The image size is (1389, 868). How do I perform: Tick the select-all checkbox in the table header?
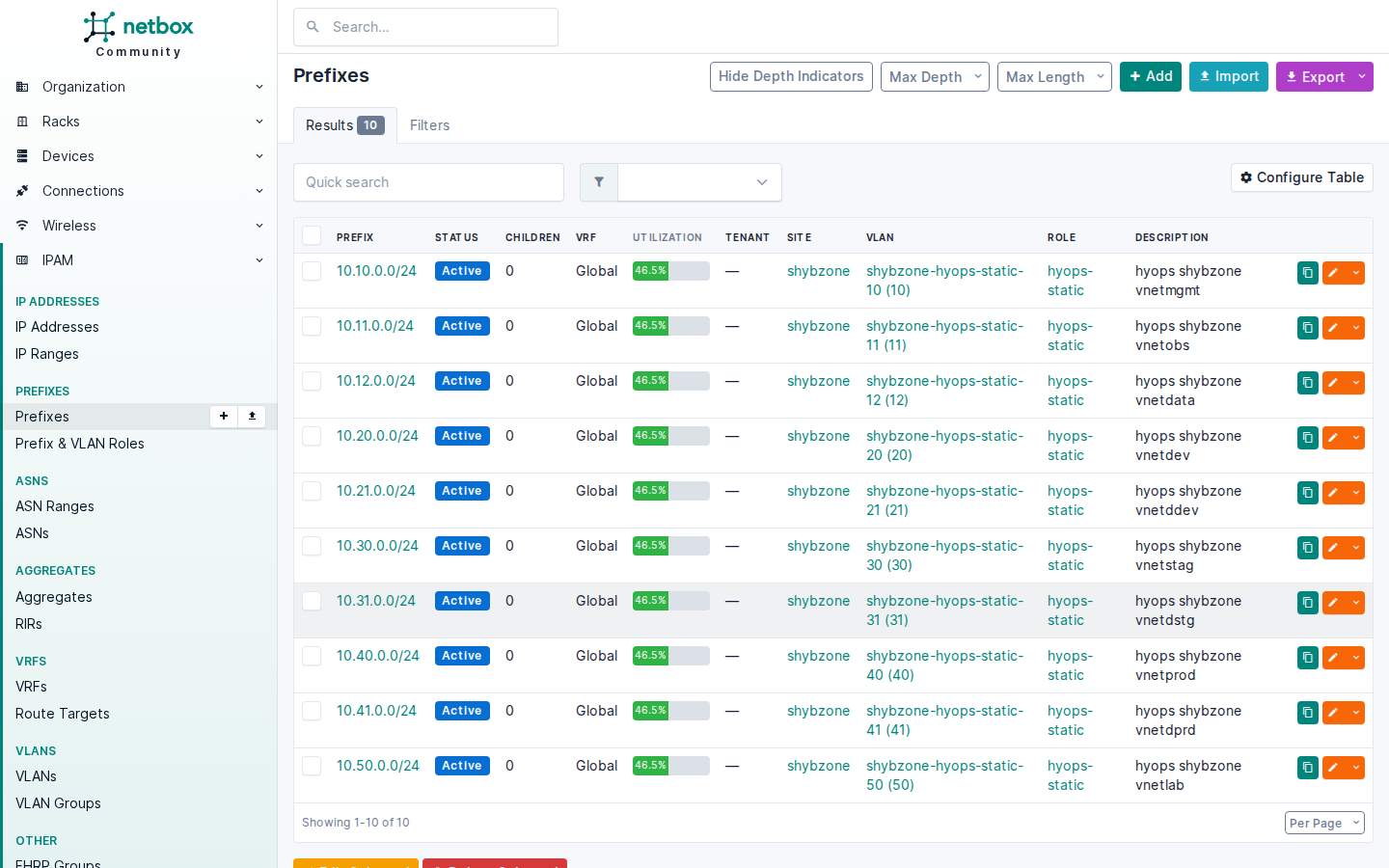coord(312,235)
